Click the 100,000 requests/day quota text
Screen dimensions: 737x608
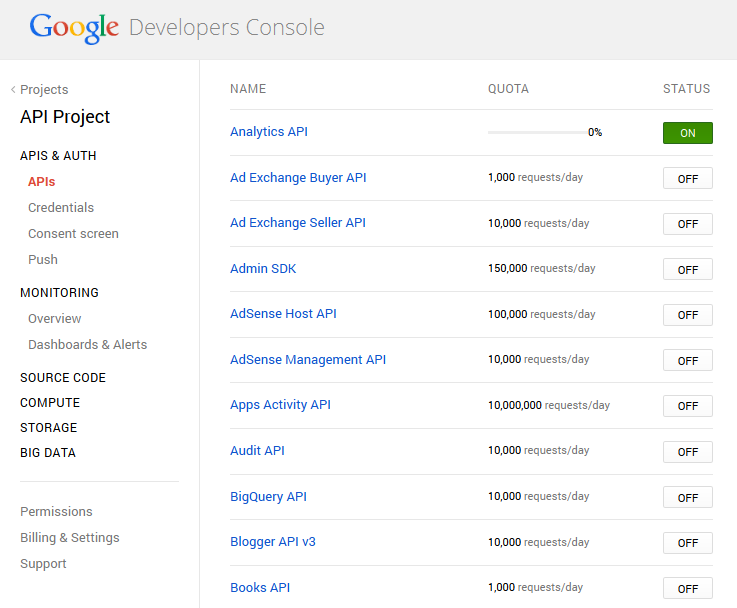[x=541, y=314]
